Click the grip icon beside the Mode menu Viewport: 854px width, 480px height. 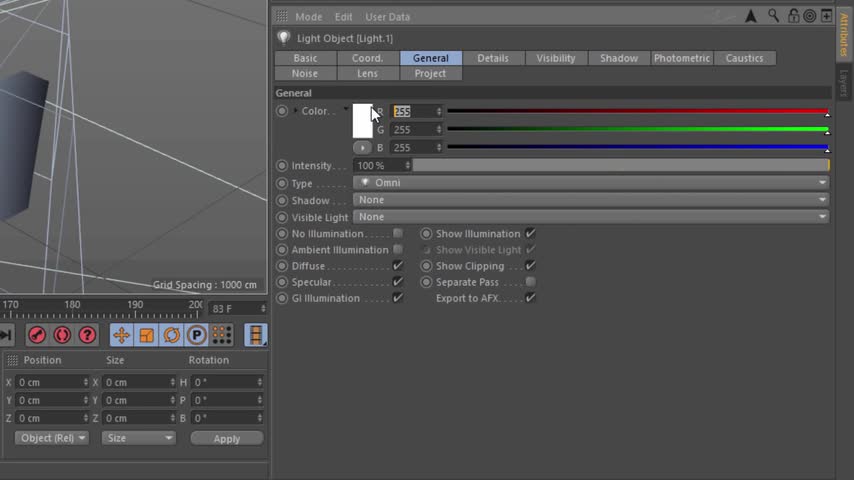(282, 16)
